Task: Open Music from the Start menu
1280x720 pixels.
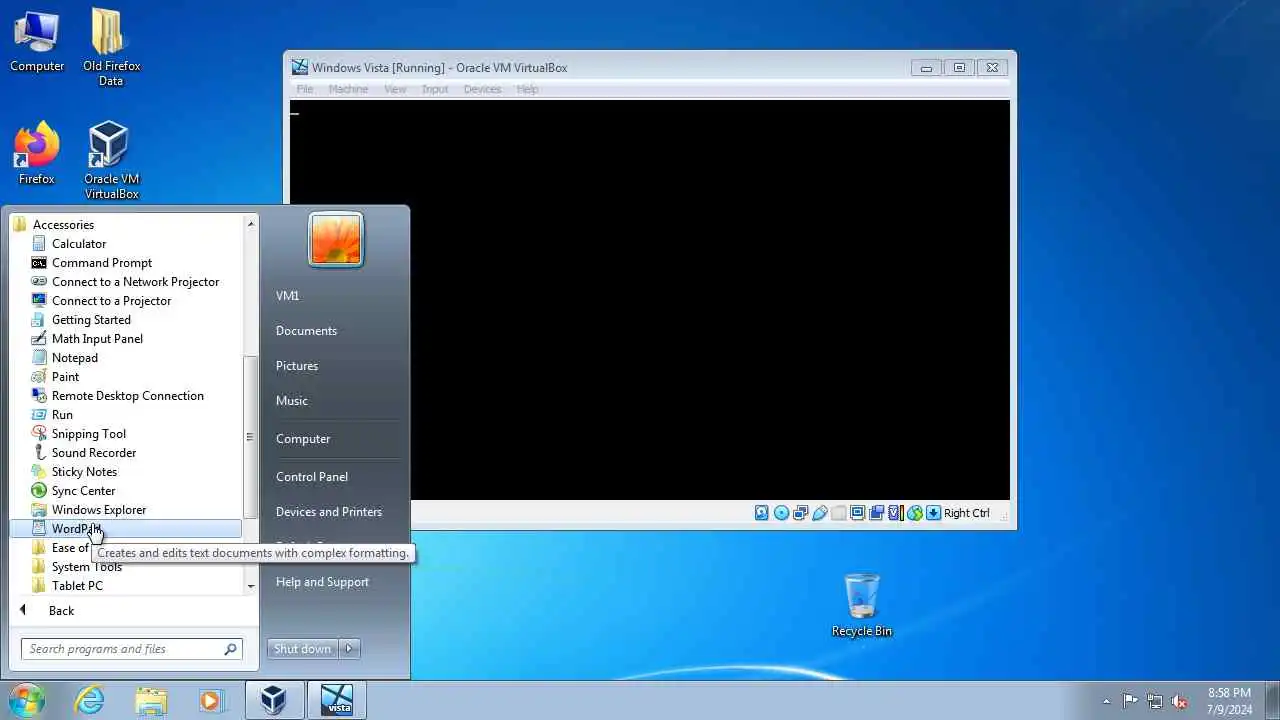Action: tap(292, 401)
